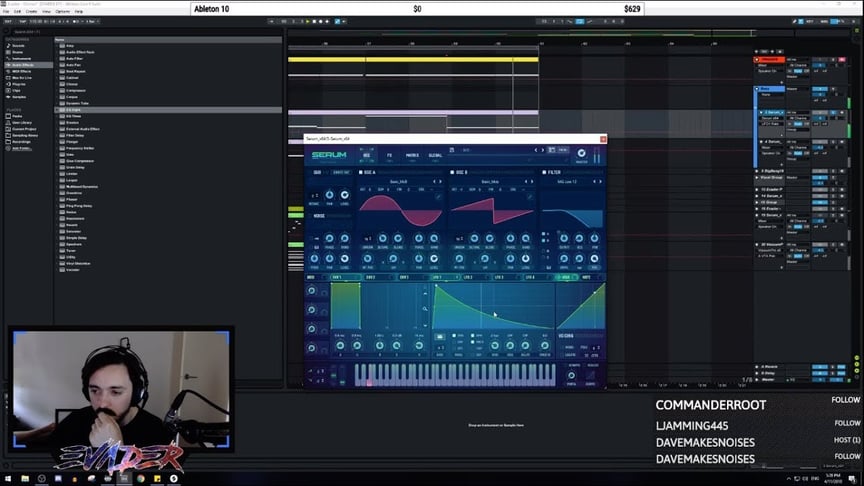Open the Windows Start menu

pyautogui.click(x=8, y=478)
